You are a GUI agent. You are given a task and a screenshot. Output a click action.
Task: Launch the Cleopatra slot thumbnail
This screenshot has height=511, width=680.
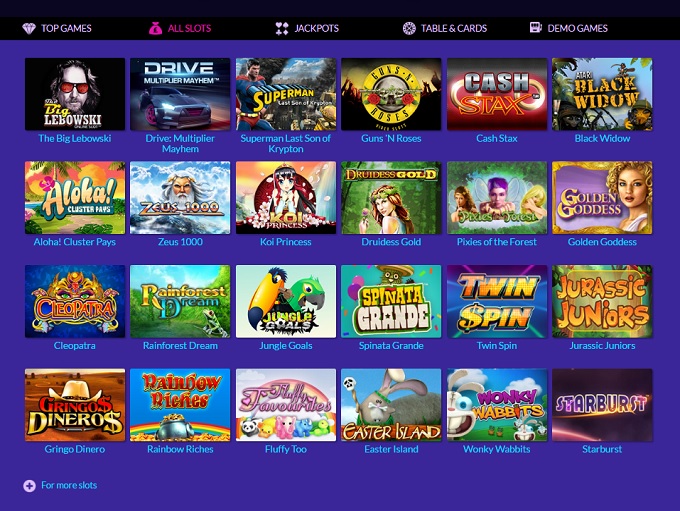tap(75, 301)
